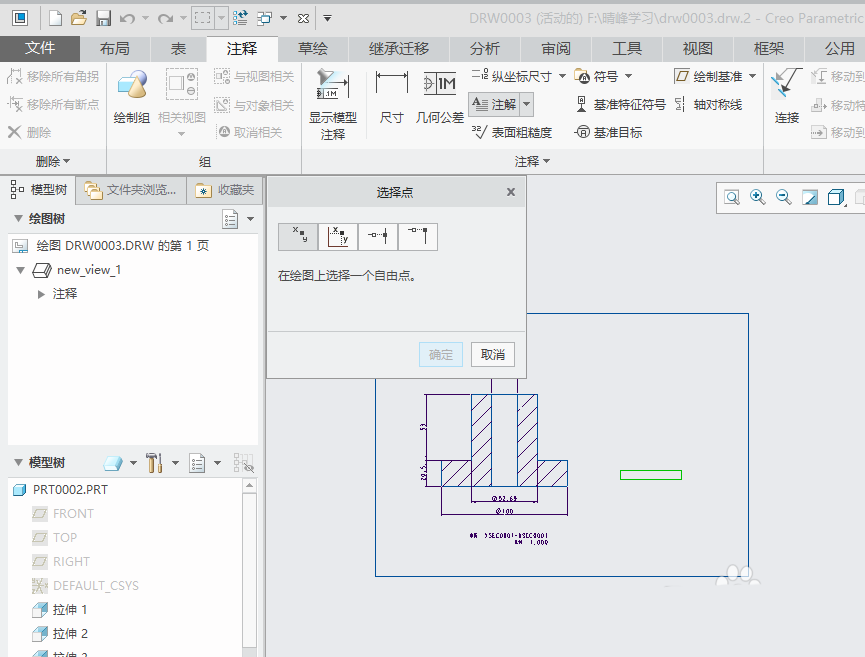Image resolution: width=865 pixels, height=657 pixels.
Task: Select absolute x-y coordinate point type
Action: click(x=297, y=236)
